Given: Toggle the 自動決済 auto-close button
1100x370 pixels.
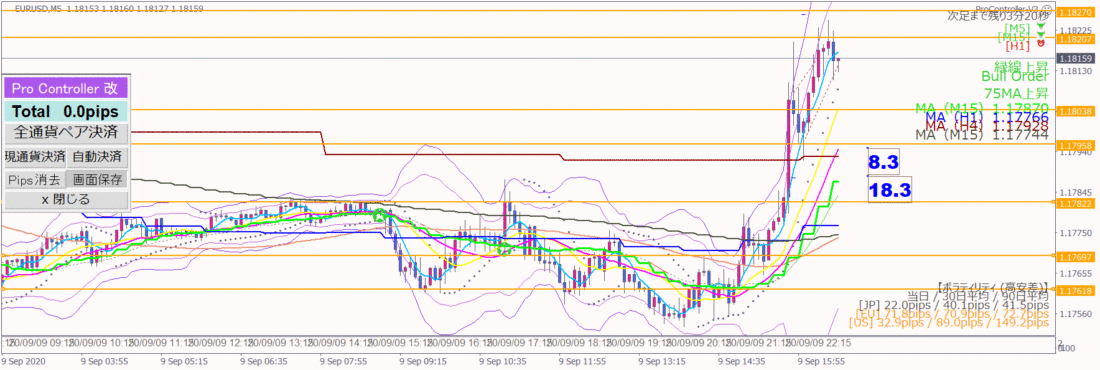Looking at the screenshot, I should pos(97,156).
